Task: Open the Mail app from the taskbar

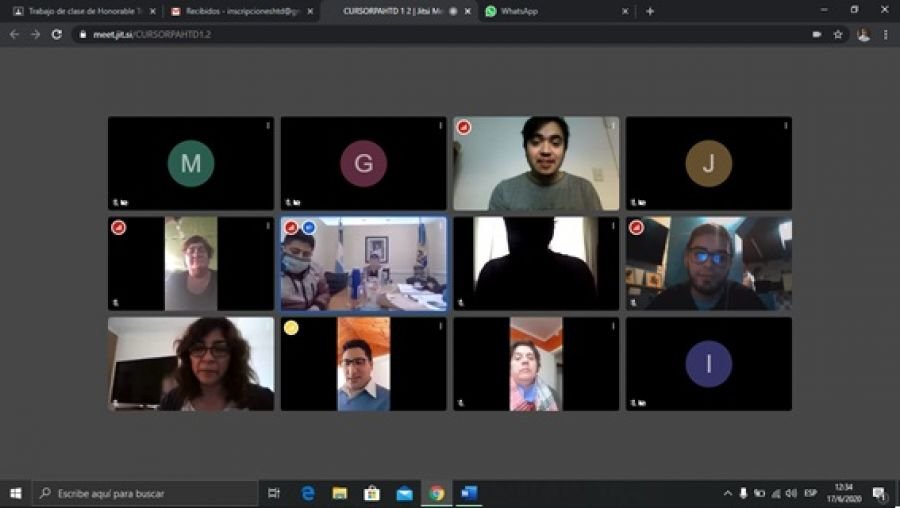Action: click(404, 493)
